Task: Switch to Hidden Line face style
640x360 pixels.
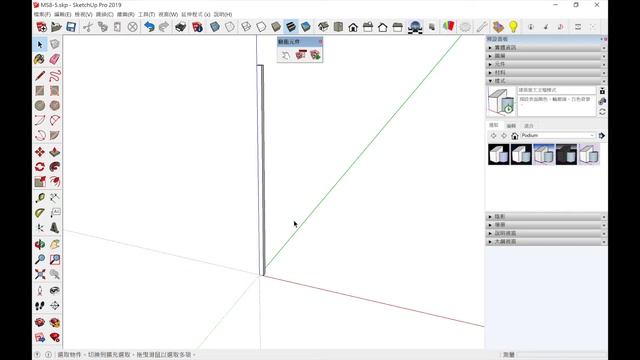Action: (261, 27)
